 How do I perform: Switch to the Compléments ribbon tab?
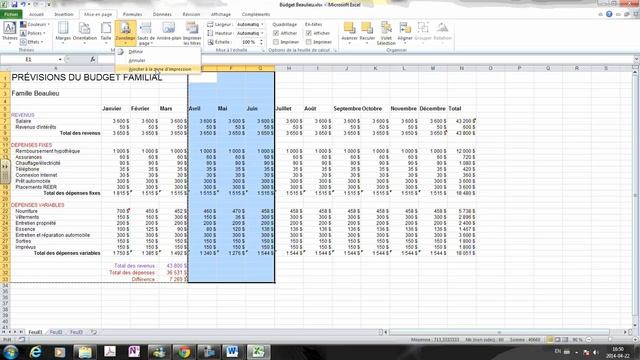[256, 14]
